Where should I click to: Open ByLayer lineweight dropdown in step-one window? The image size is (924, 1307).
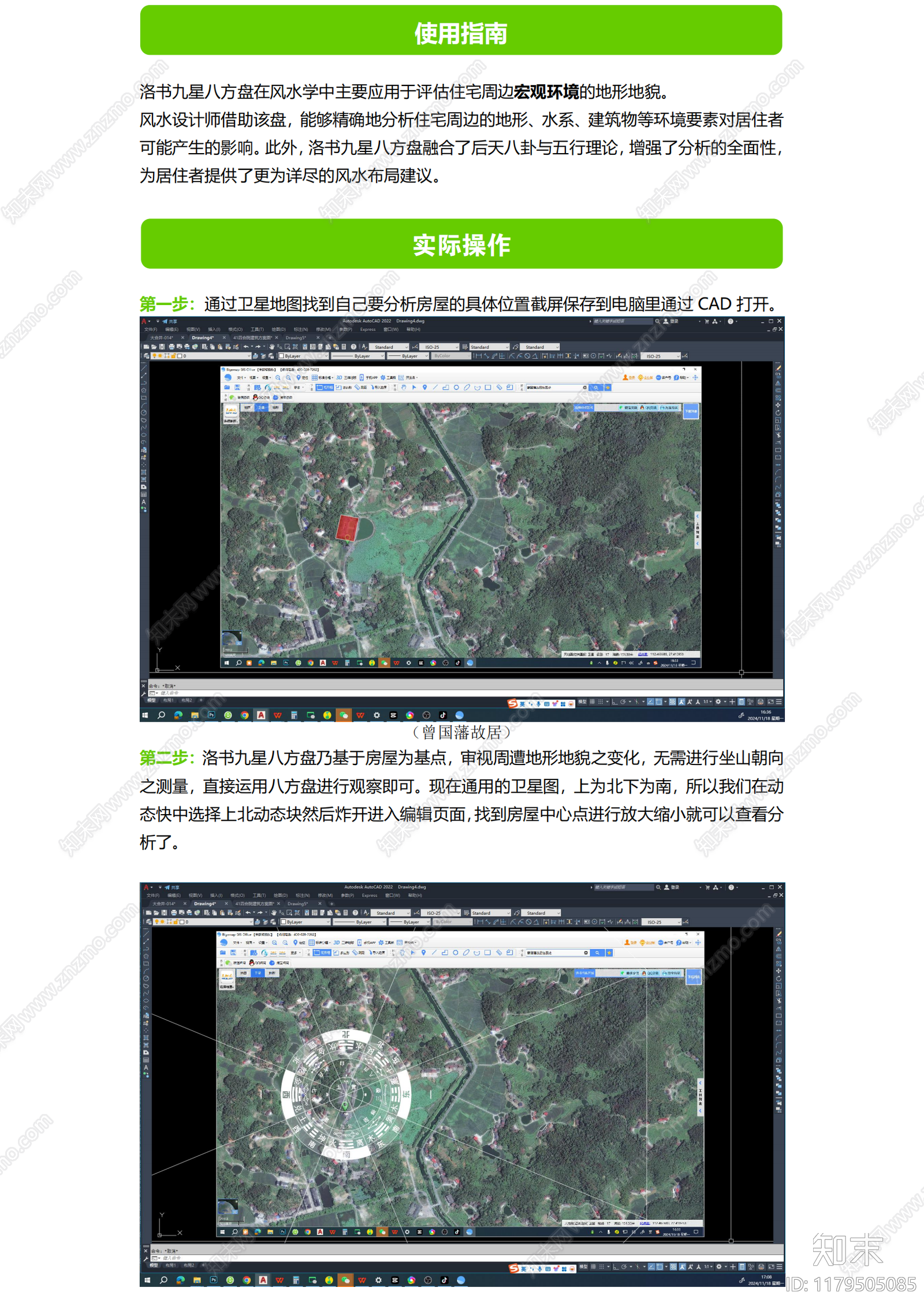408,356
